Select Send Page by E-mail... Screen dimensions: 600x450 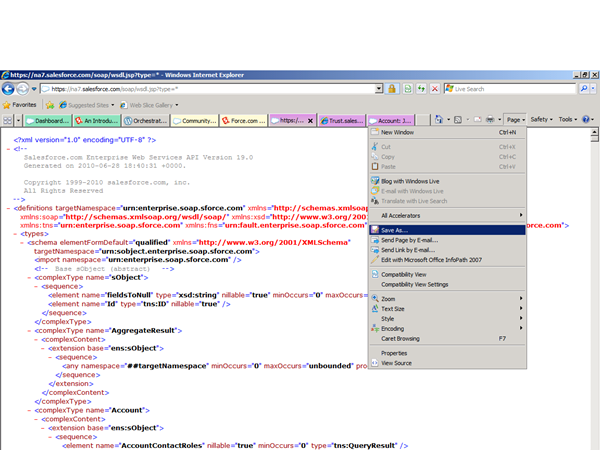[x=447, y=240]
